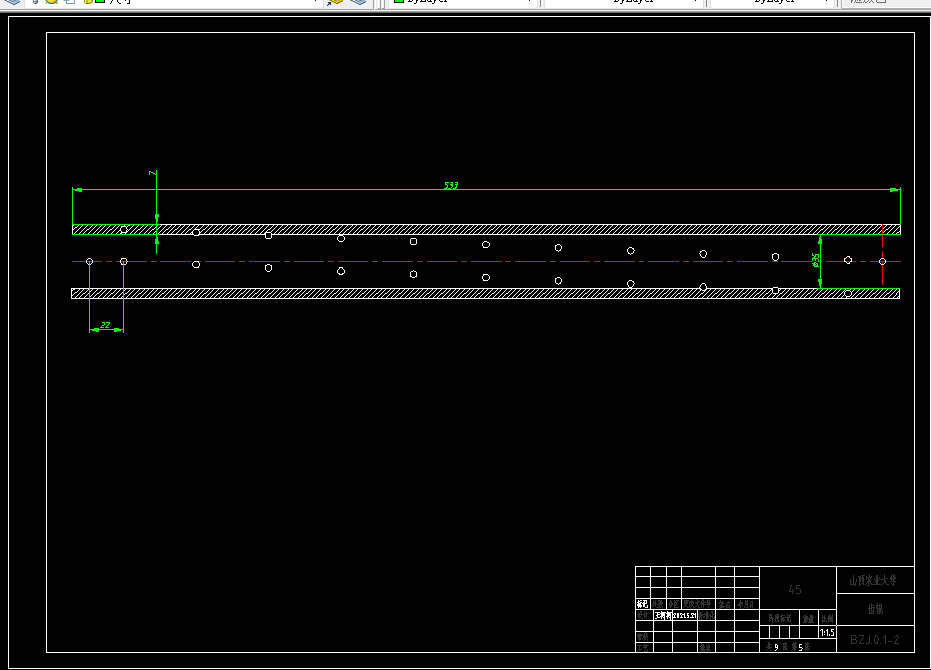The width and height of the screenshot is (931, 670).
Task: Open the green ByLayer color dropdown
Action: (x=463, y=2)
